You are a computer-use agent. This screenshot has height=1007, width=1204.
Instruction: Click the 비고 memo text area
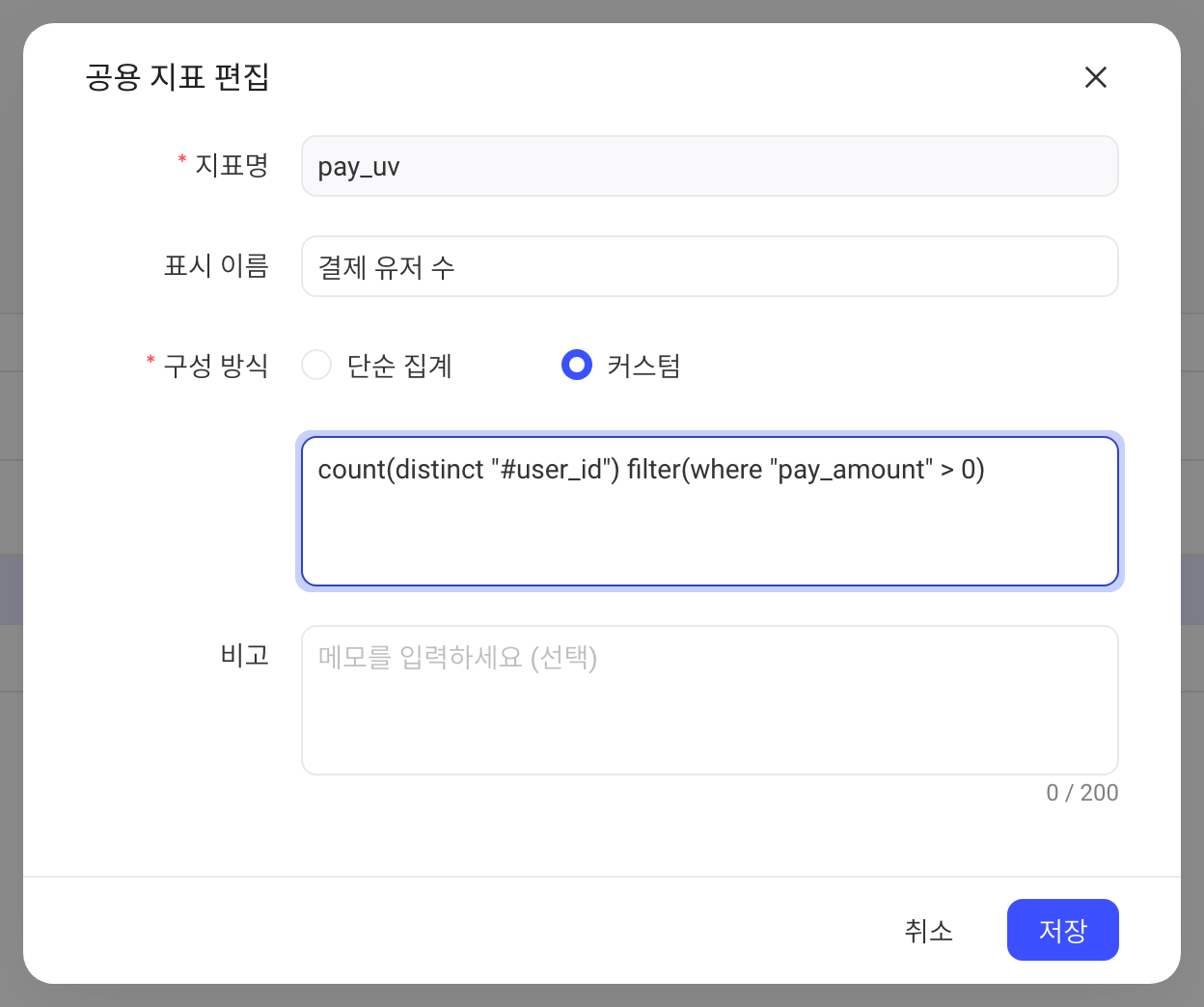[x=710, y=700]
